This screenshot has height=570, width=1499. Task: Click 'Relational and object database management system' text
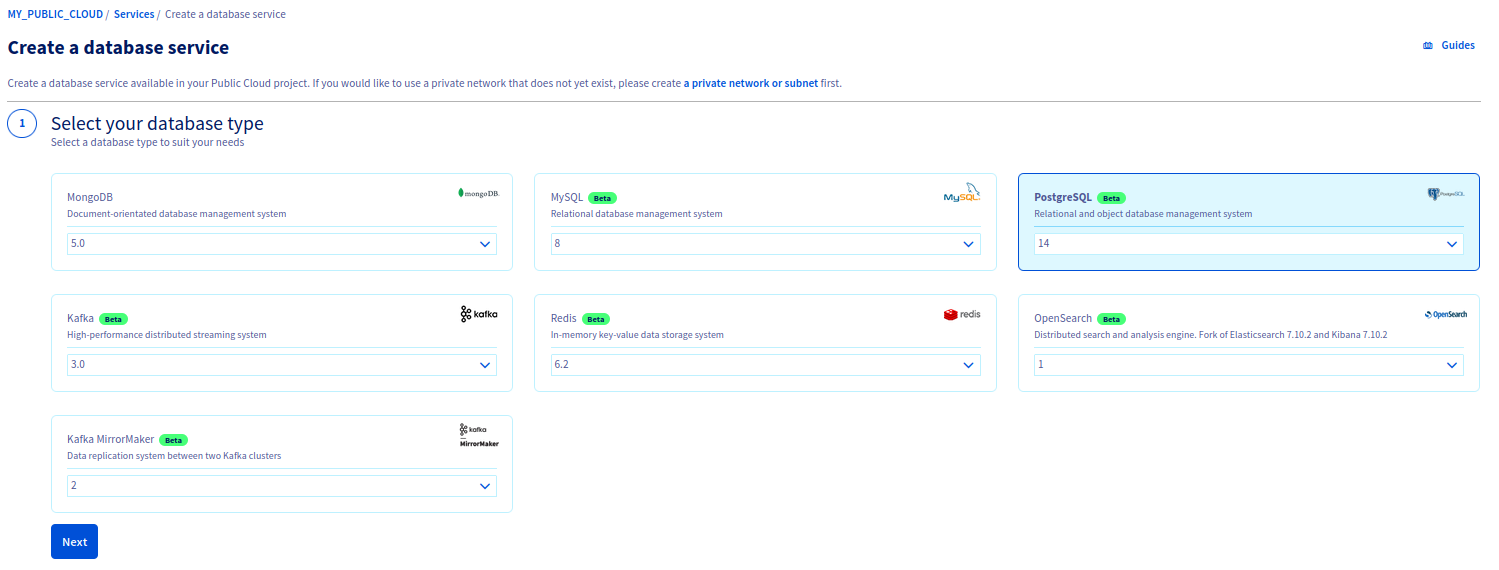(x=1143, y=214)
